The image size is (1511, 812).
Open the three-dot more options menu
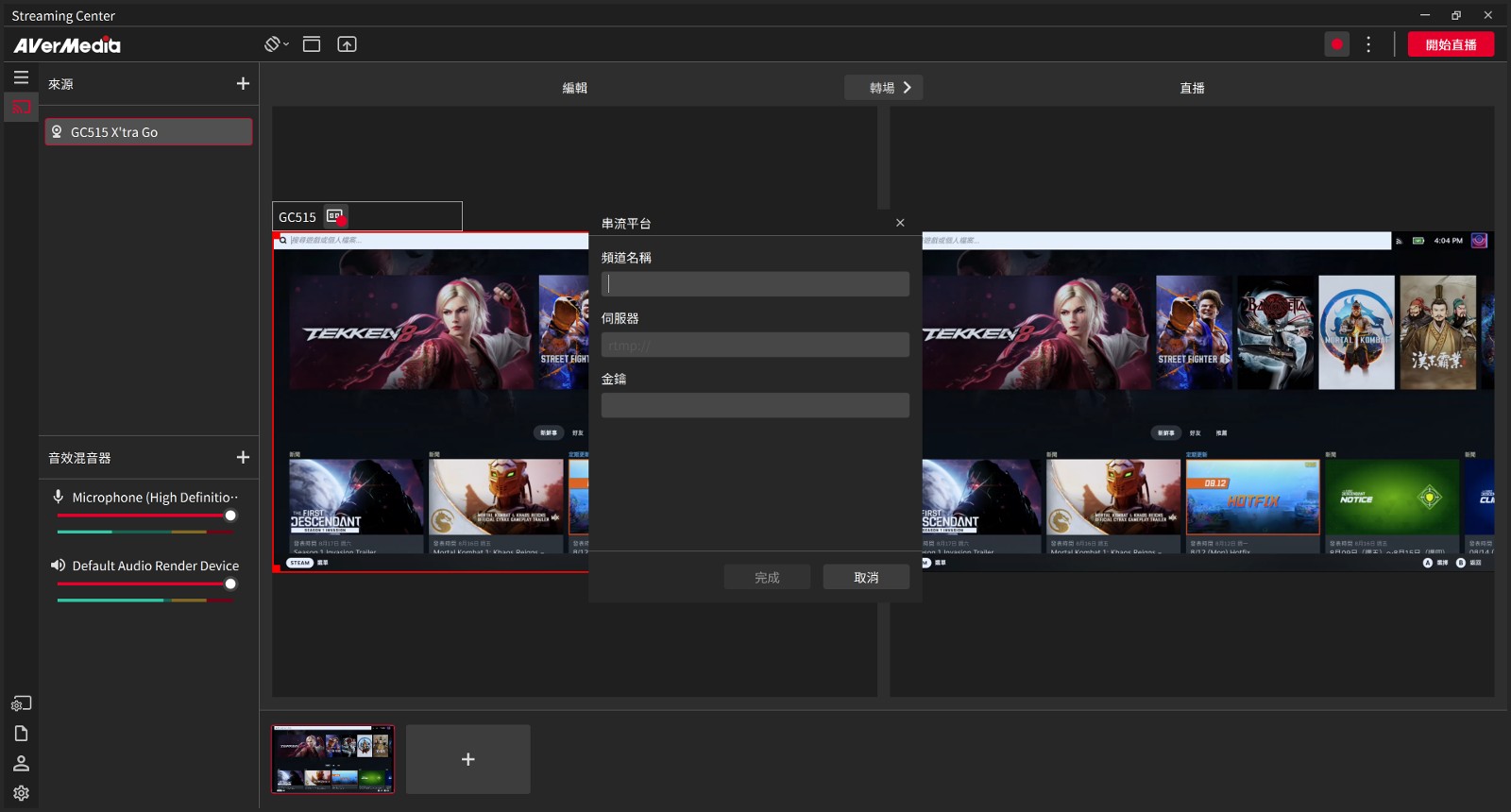[x=1368, y=44]
